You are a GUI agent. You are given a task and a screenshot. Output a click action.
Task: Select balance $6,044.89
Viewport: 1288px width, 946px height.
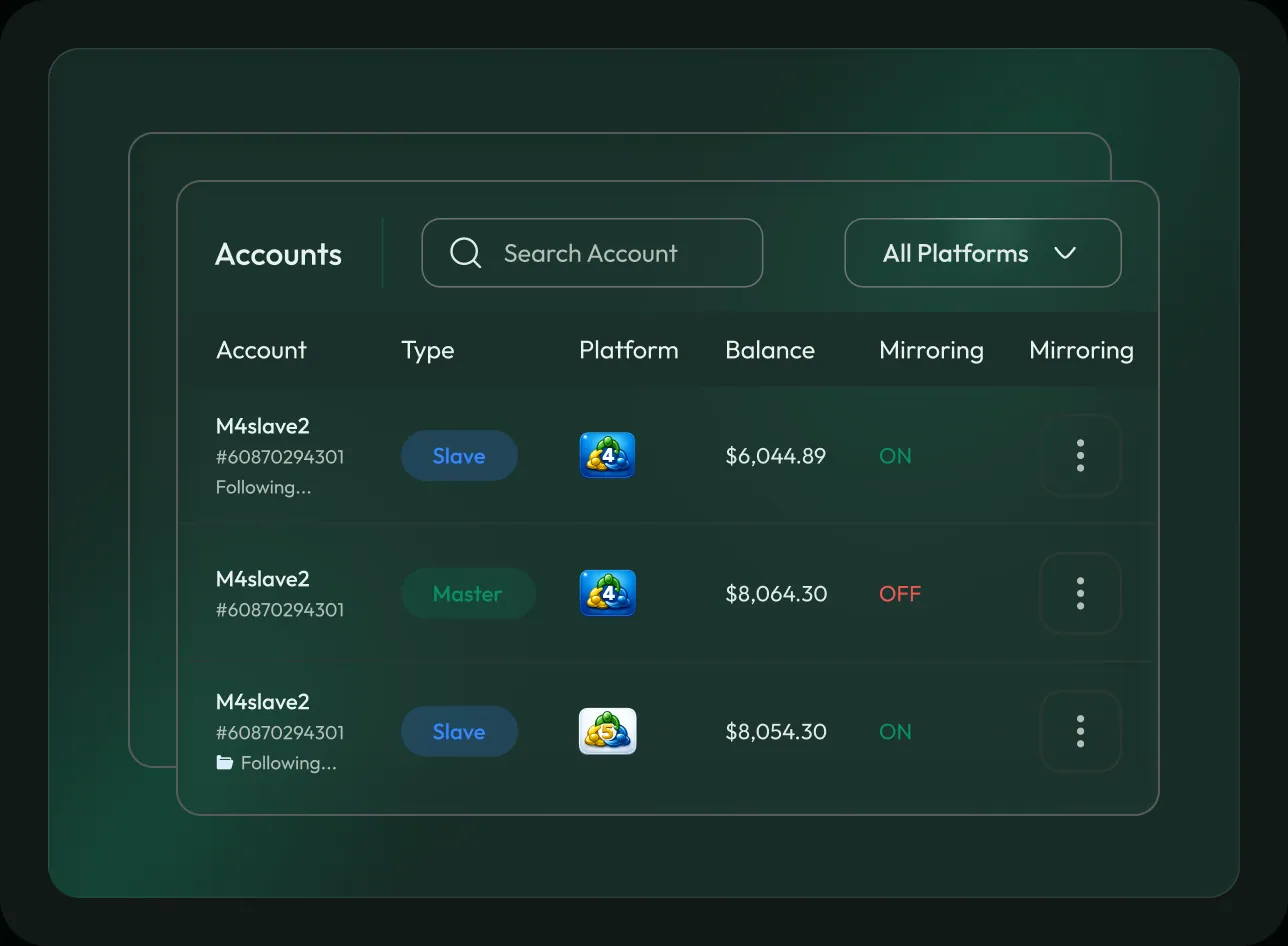pyautogui.click(x=776, y=456)
